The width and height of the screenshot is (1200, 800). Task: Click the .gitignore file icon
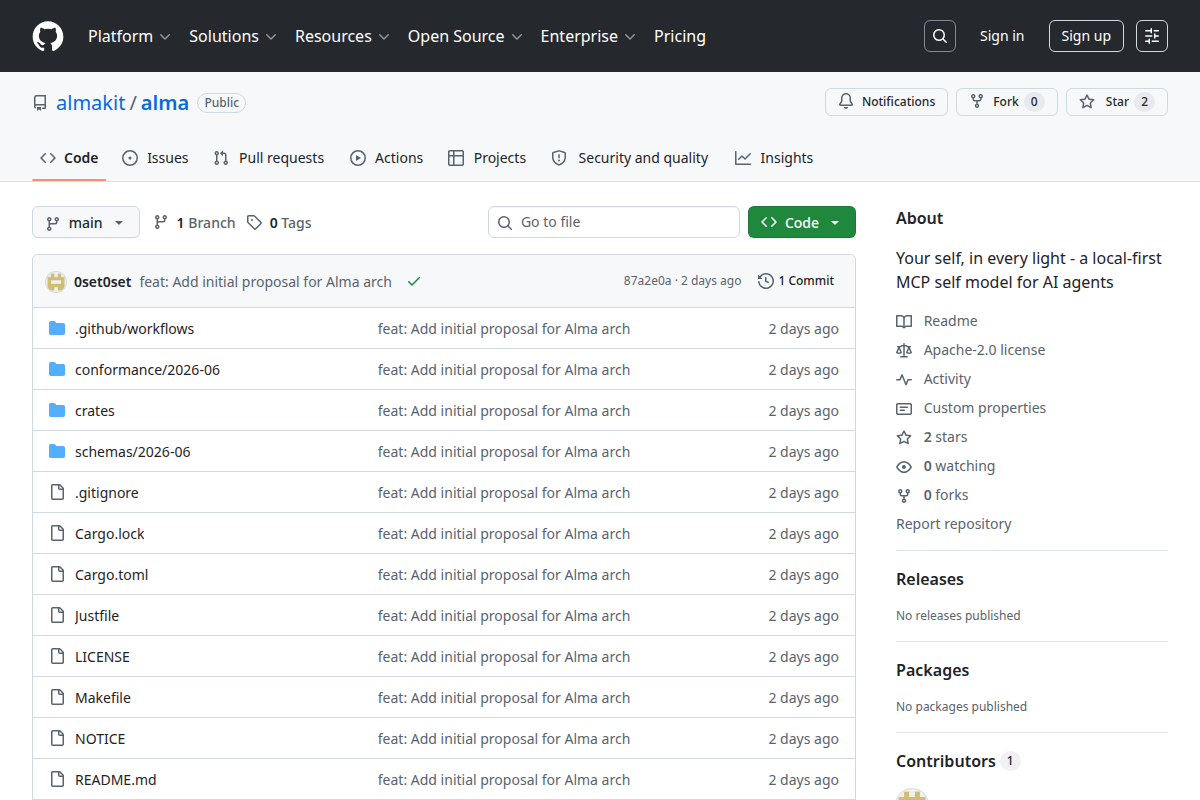point(57,493)
